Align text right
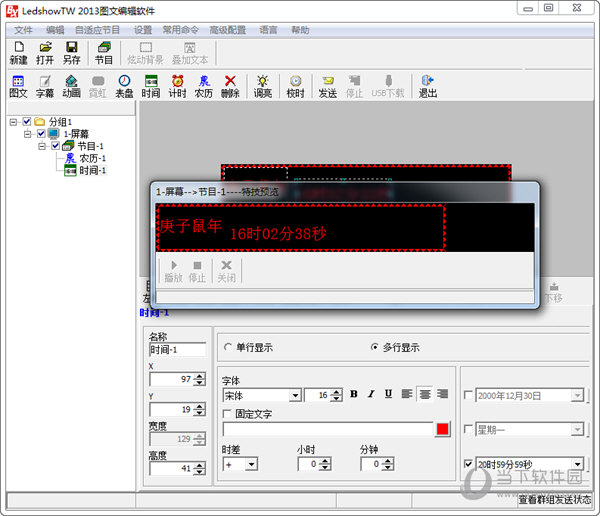The height and width of the screenshot is (516, 600). click(443, 394)
